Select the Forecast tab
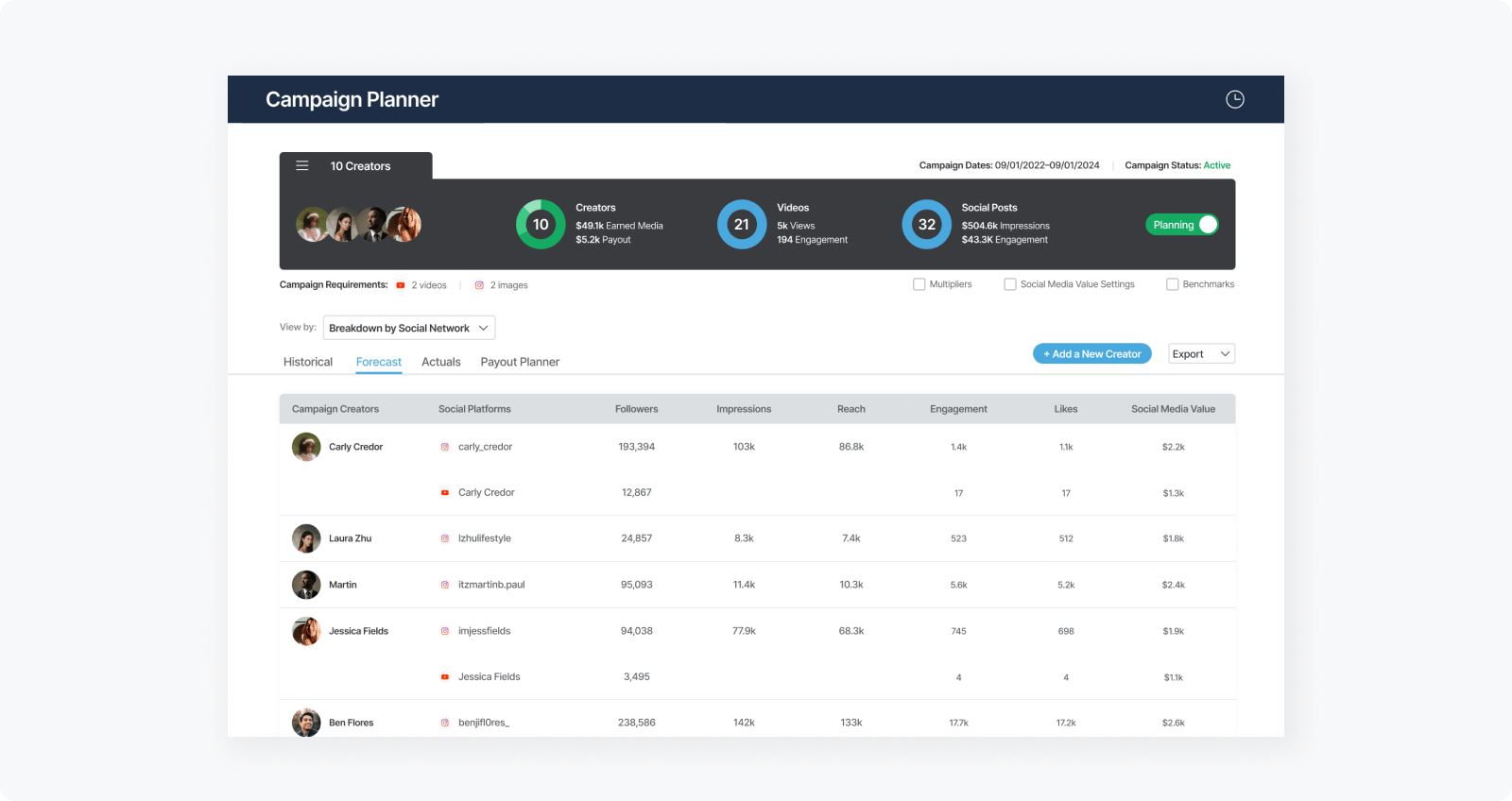Screen dimensions: 1512x801 pos(379,362)
